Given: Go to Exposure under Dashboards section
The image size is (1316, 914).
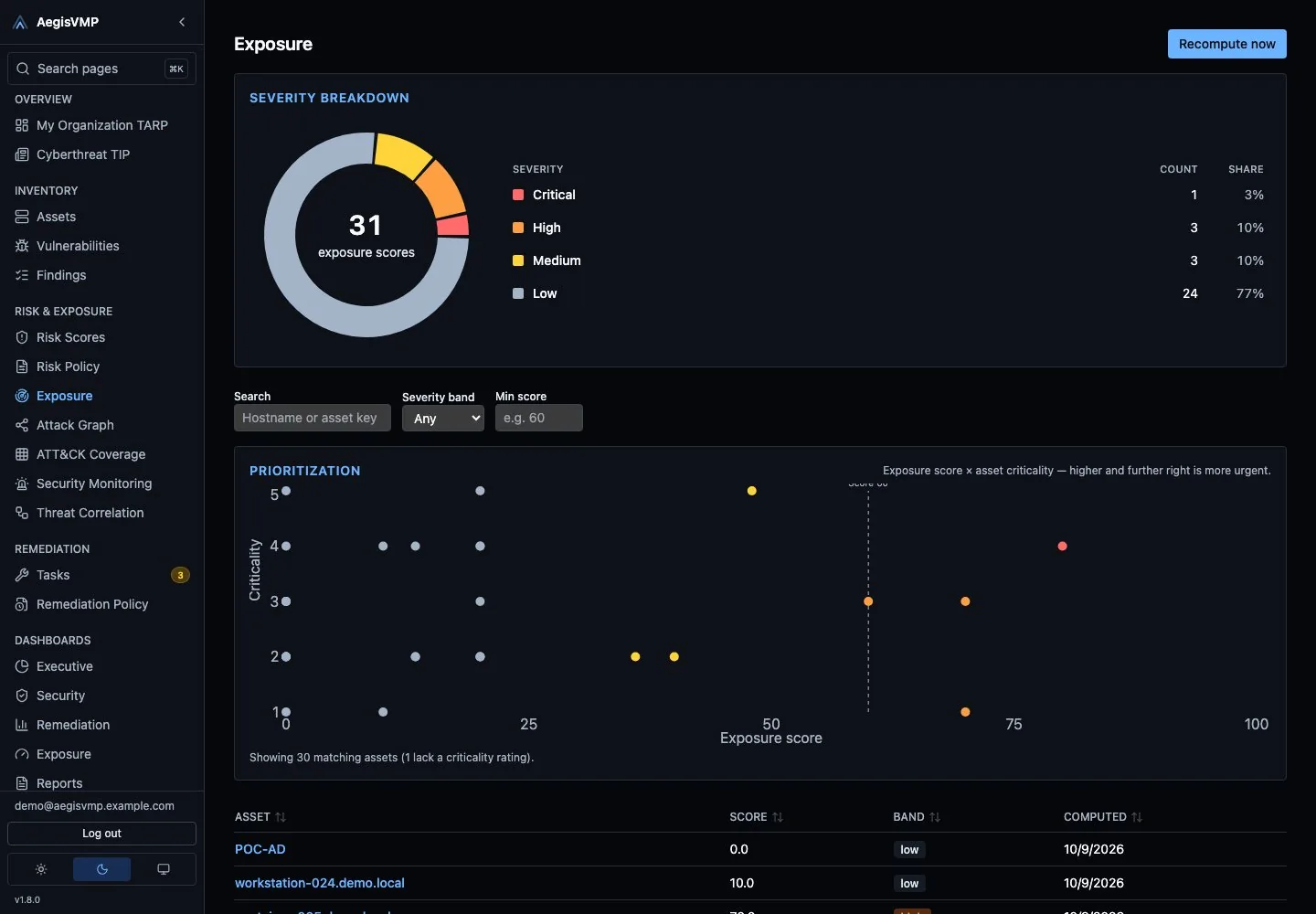Looking at the screenshot, I should 102,754.
